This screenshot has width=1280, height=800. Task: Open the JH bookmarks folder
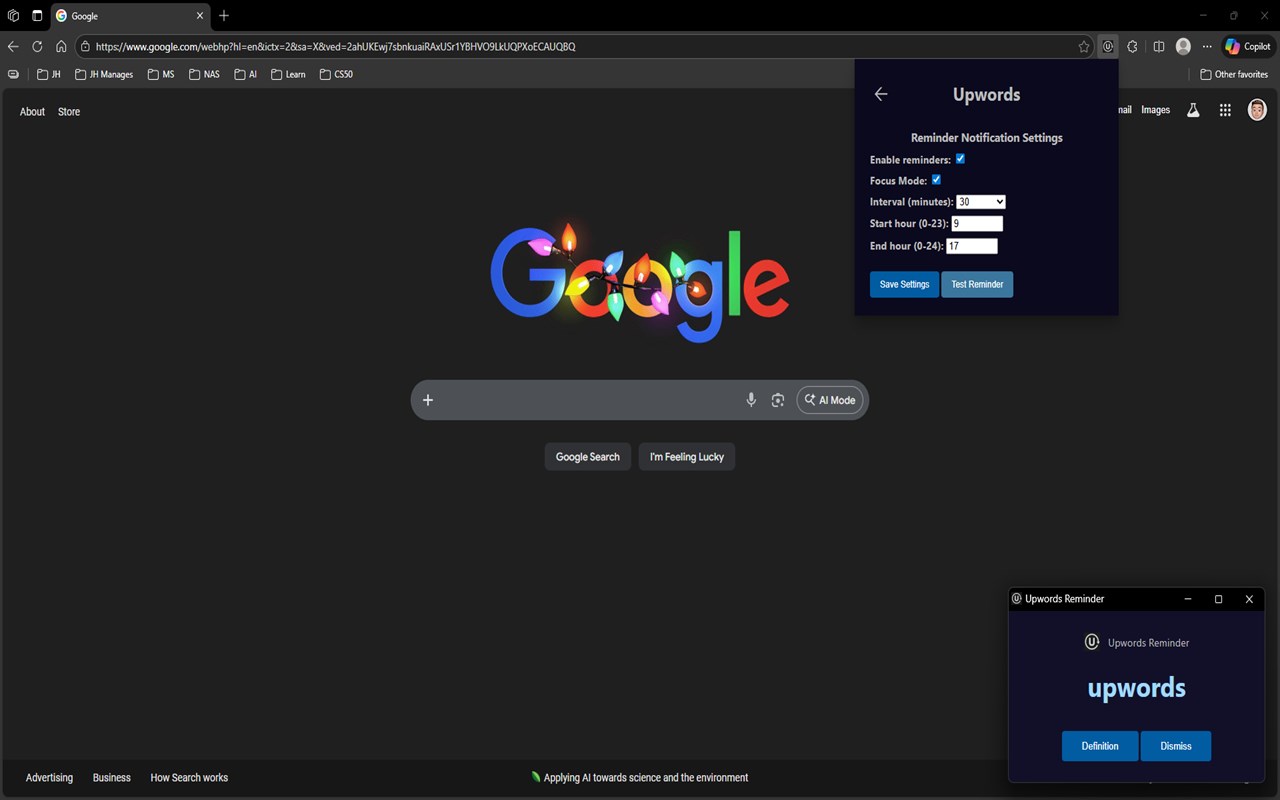pos(49,74)
